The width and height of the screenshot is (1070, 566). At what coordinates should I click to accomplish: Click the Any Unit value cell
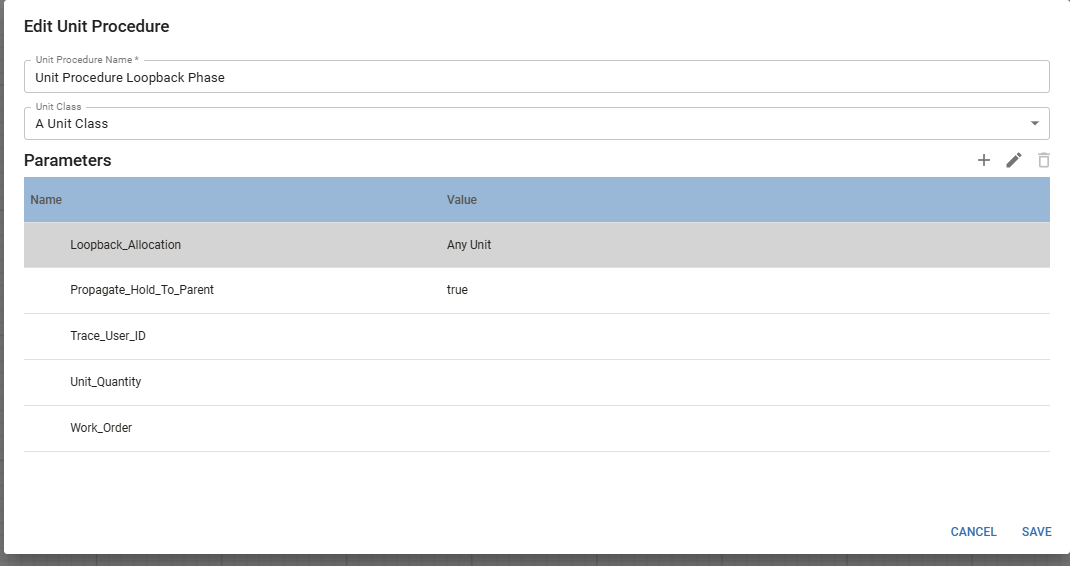469,245
